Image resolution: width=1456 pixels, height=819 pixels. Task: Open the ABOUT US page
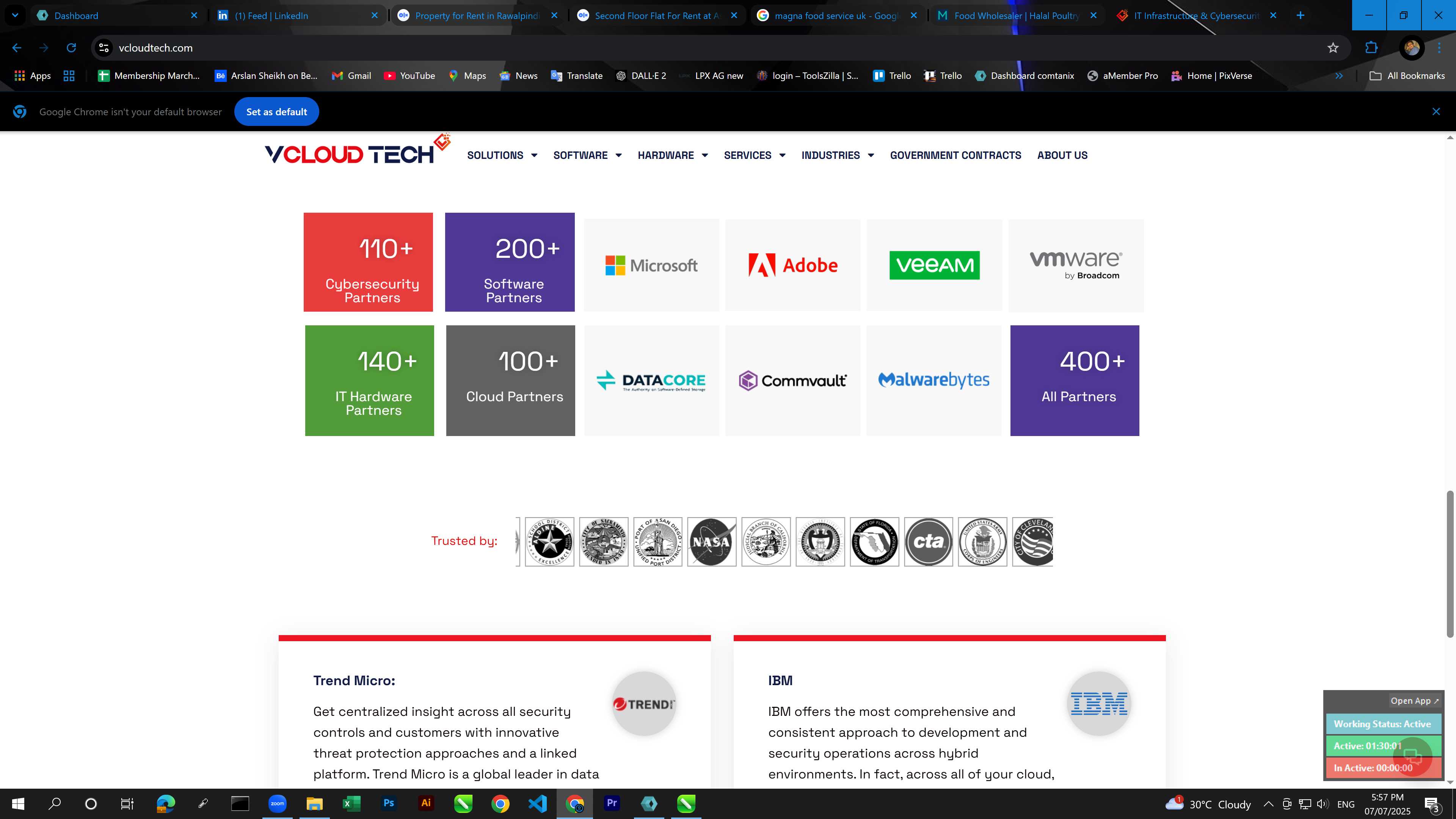(1062, 155)
